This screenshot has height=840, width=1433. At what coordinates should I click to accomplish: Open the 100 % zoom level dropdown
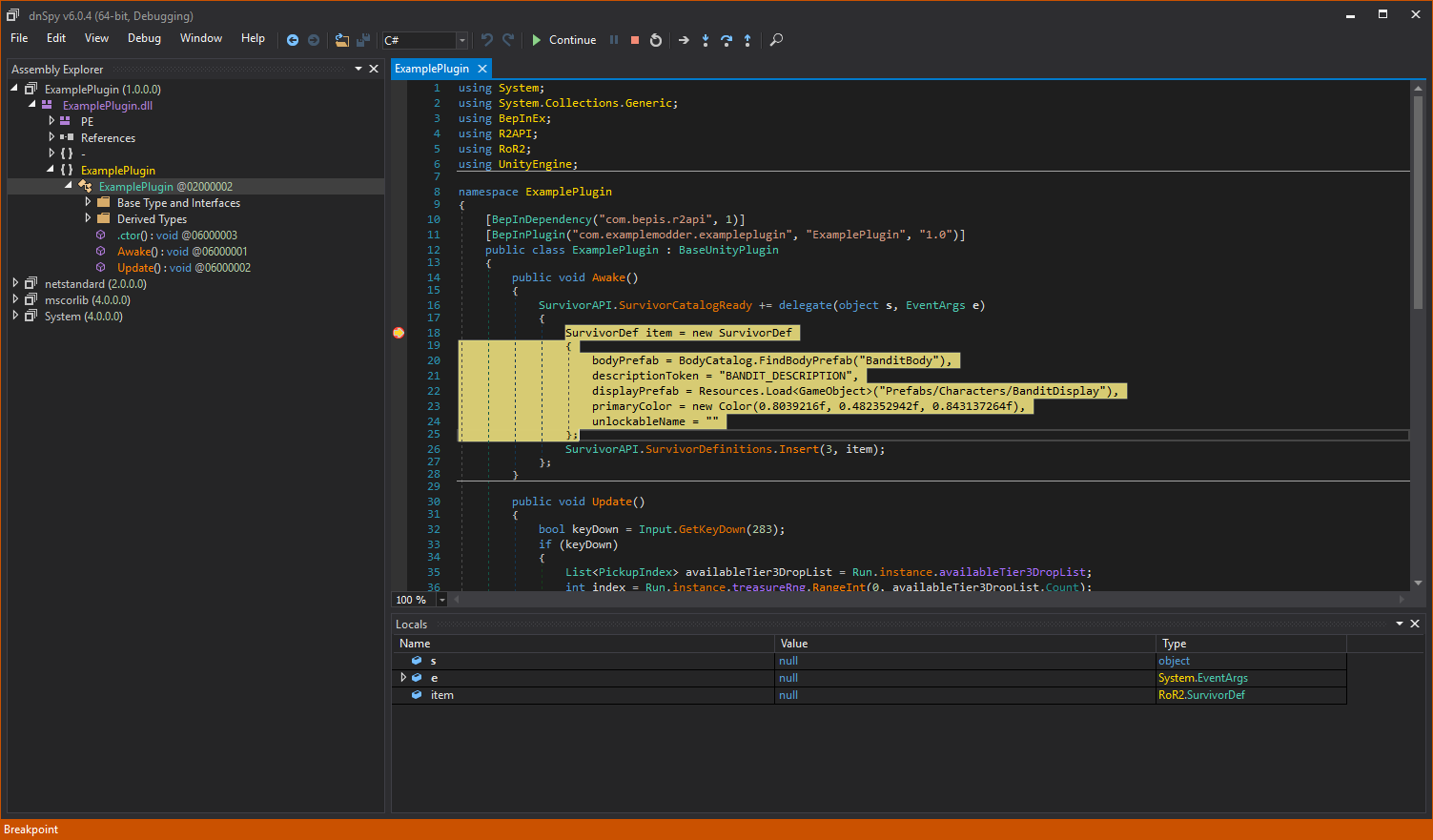[x=441, y=600]
